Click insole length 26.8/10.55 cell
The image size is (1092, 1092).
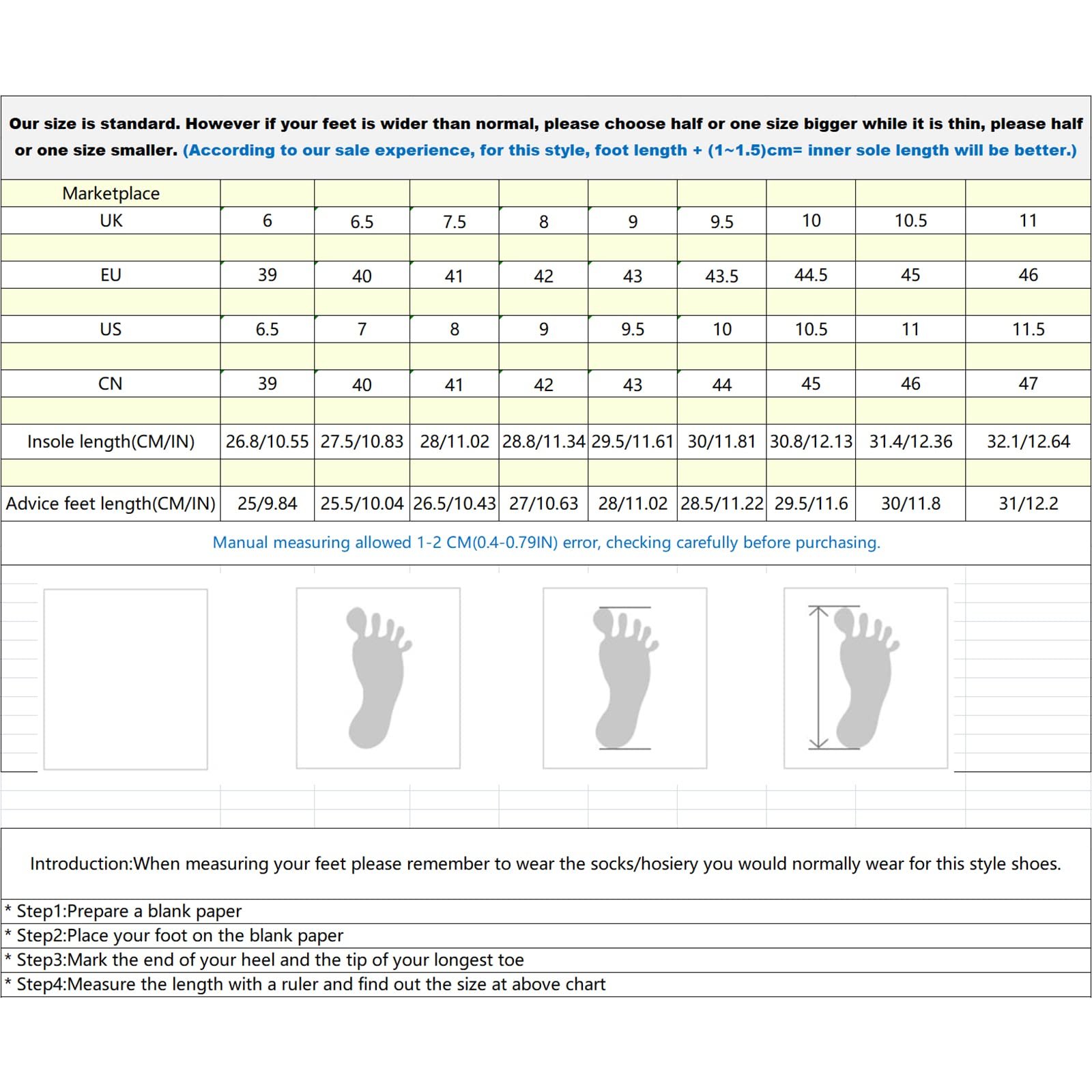268,442
